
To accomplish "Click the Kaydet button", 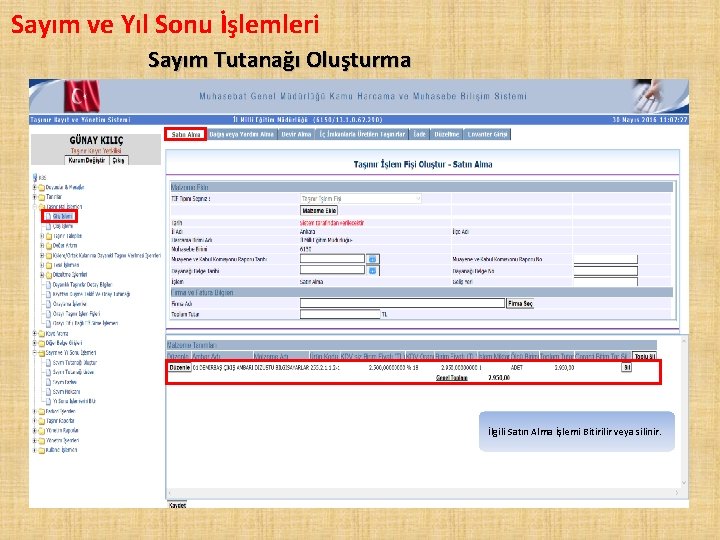I will click(177, 505).
